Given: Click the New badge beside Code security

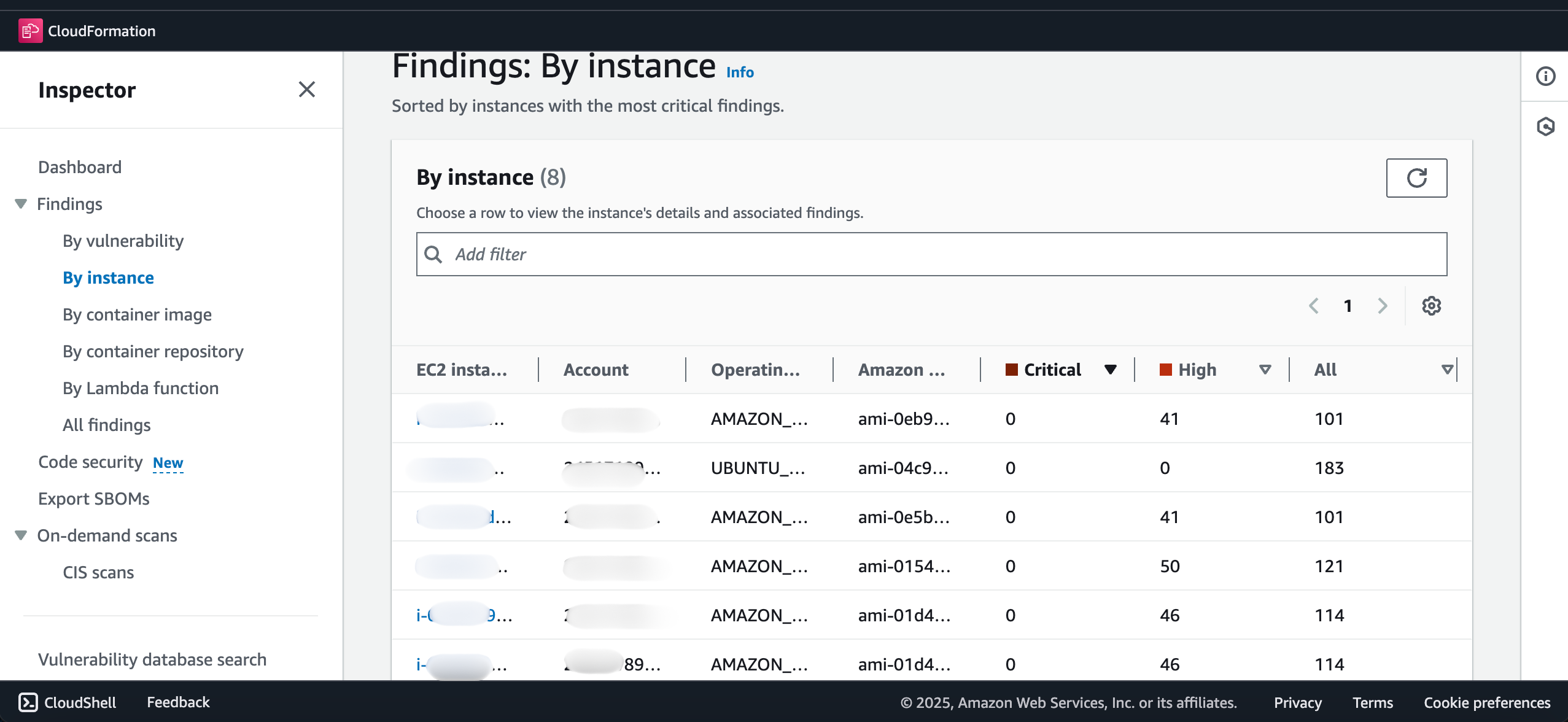Looking at the screenshot, I should (x=168, y=463).
